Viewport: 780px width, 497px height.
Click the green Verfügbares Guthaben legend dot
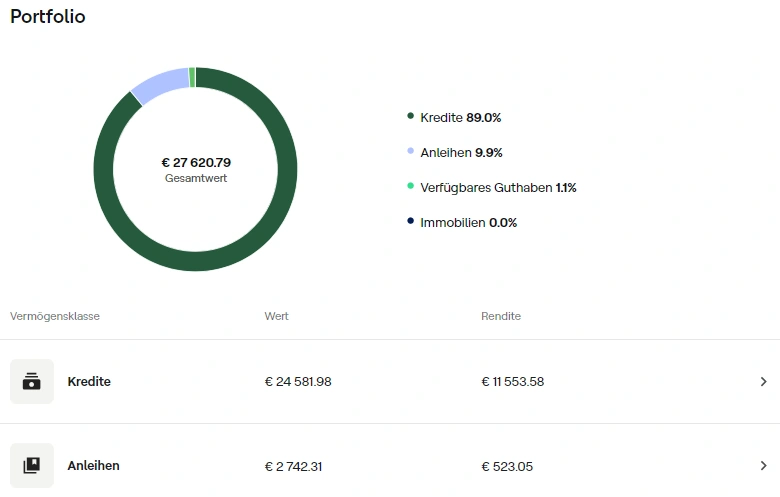411,187
